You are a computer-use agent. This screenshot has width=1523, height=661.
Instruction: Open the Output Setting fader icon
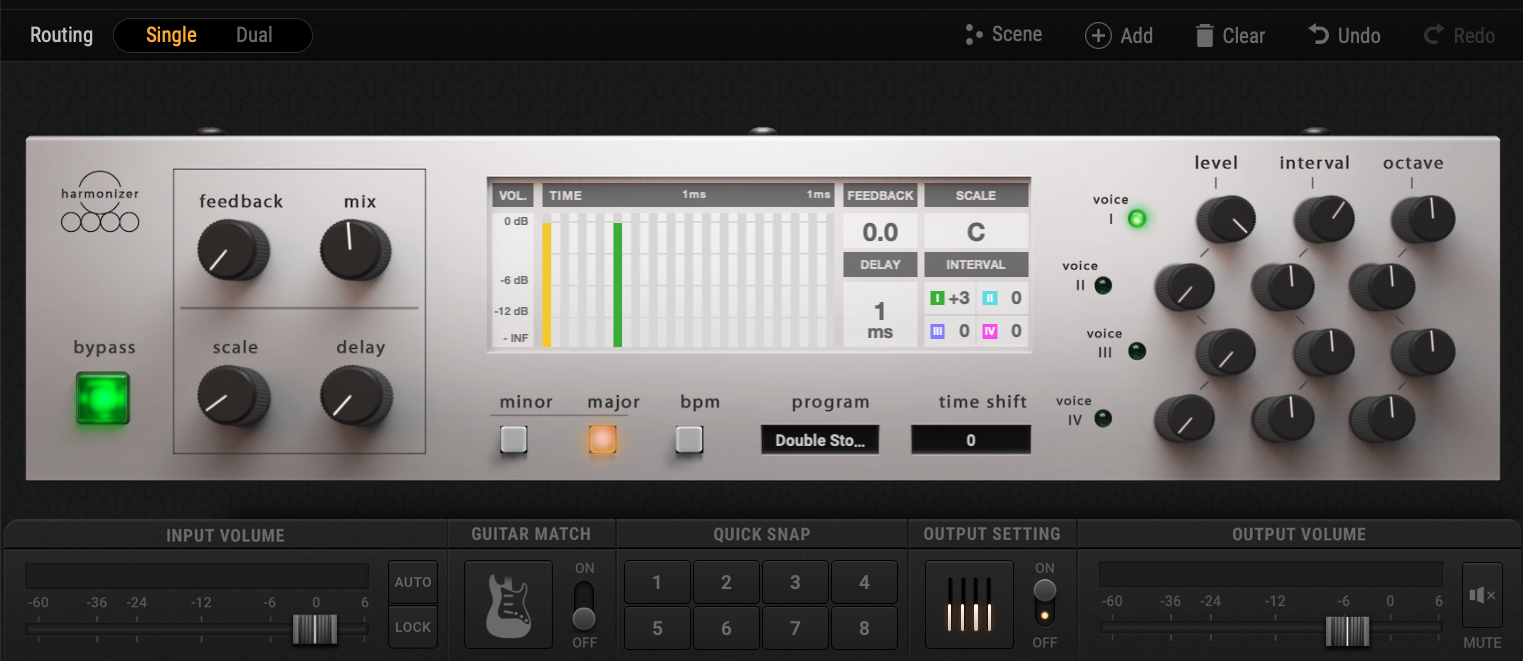(969, 604)
